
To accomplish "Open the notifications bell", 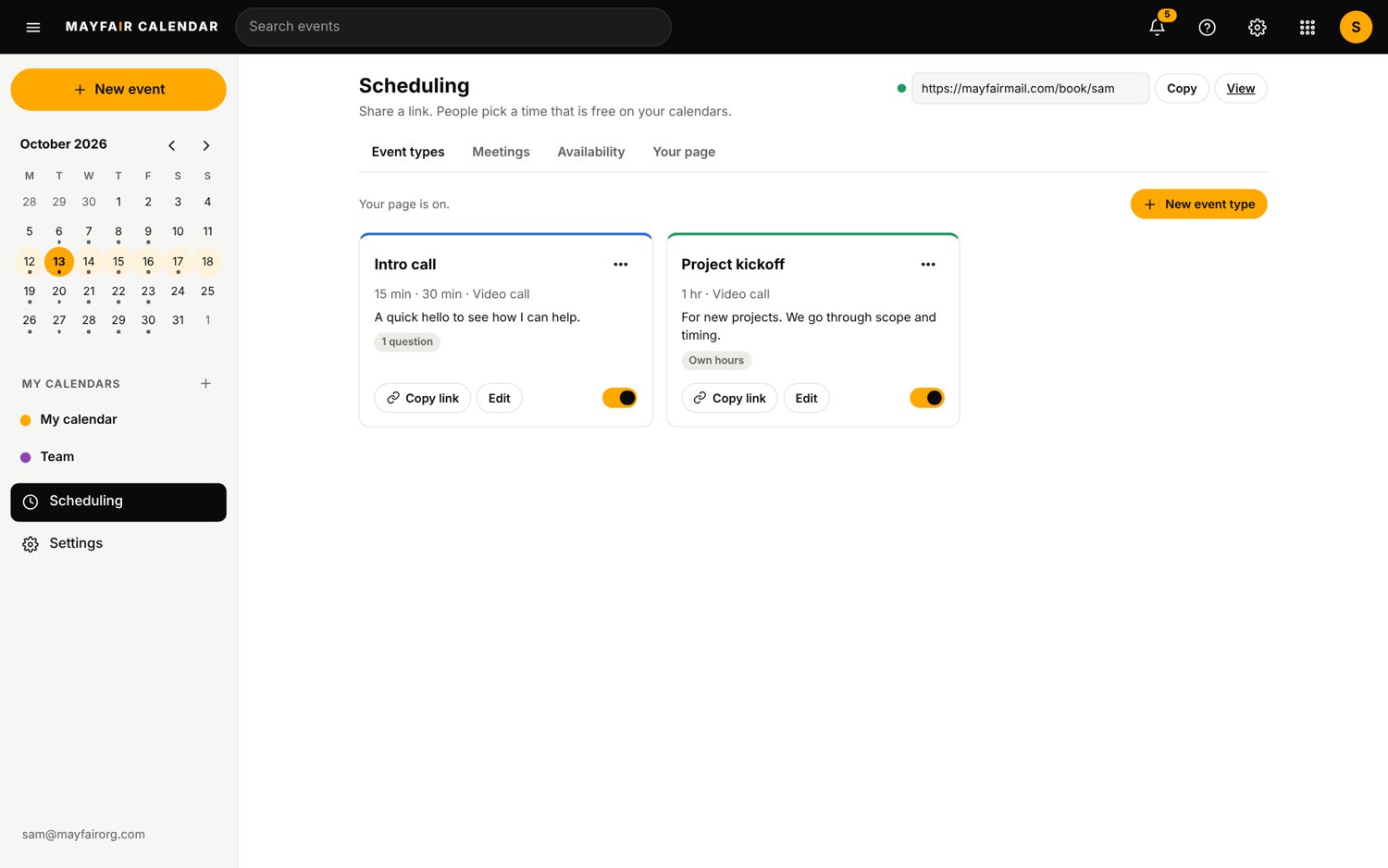I will (x=1158, y=27).
